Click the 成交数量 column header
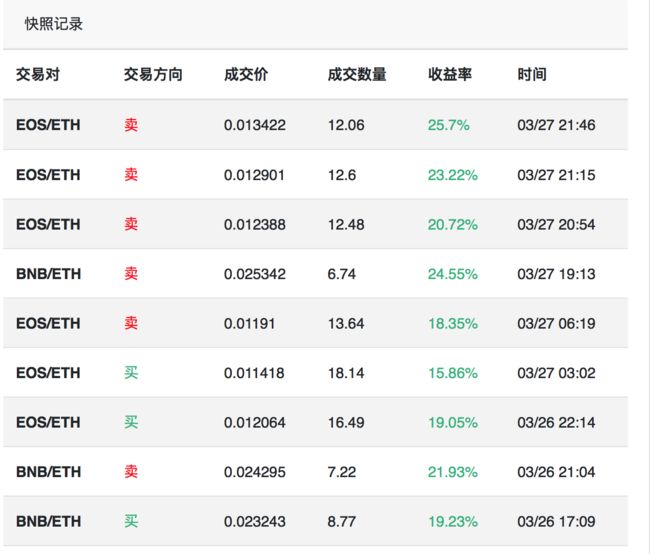Screen dimensions: 650x554 point(357,75)
